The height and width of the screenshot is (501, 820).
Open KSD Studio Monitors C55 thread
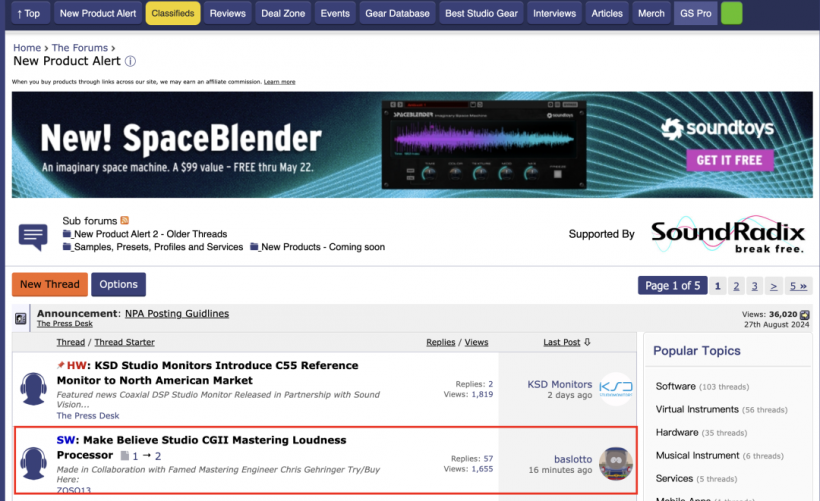pyautogui.click(x=207, y=373)
